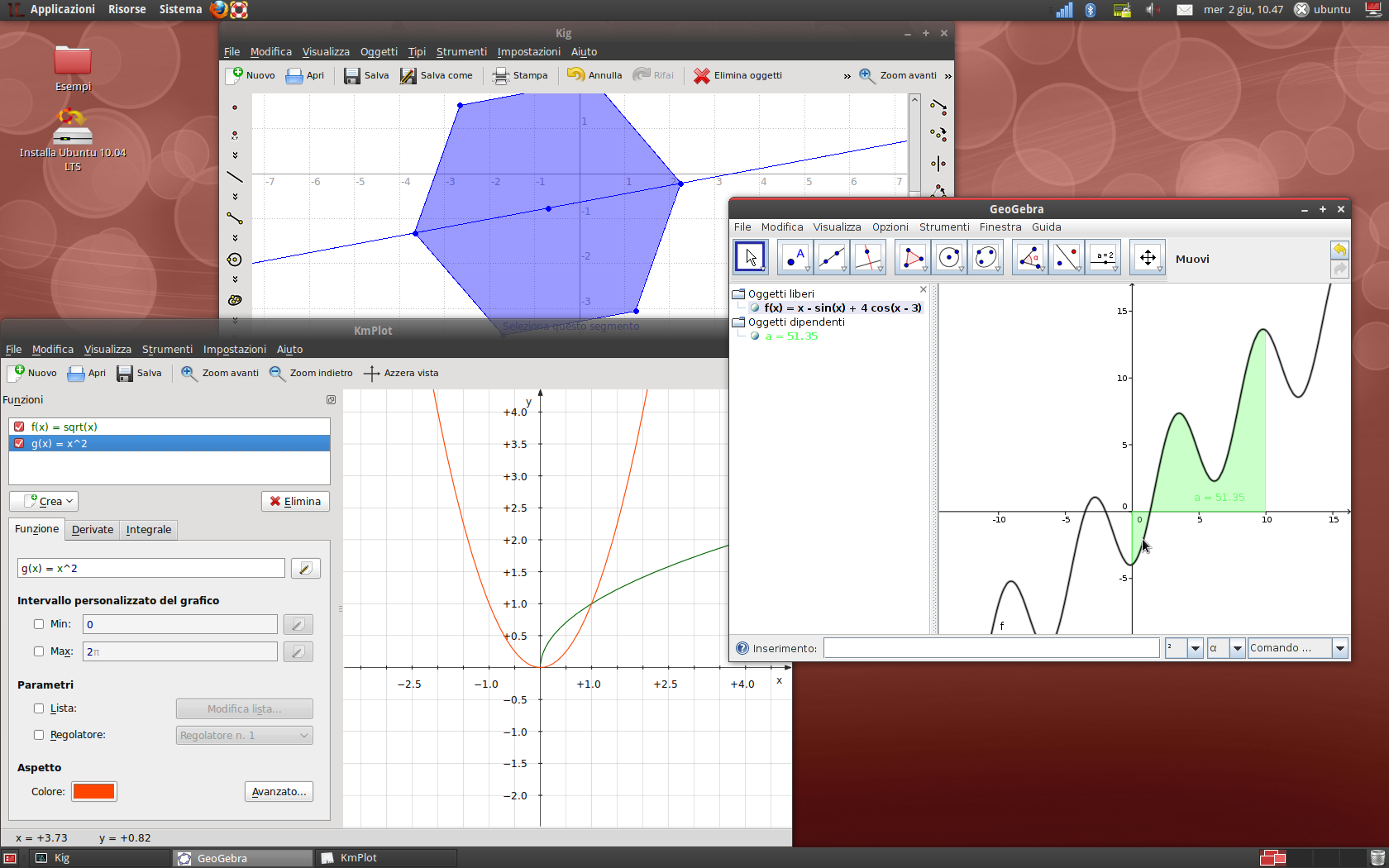Click Apri in the Kig toolbar
Viewport: 1389px width, 868px height.
point(305,75)
